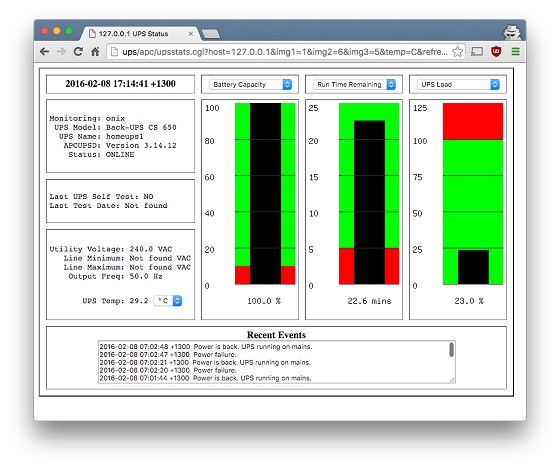The height and width of the screenshot is (469, 560).
Task: Go to the browser home page
Action: point(95,52)
